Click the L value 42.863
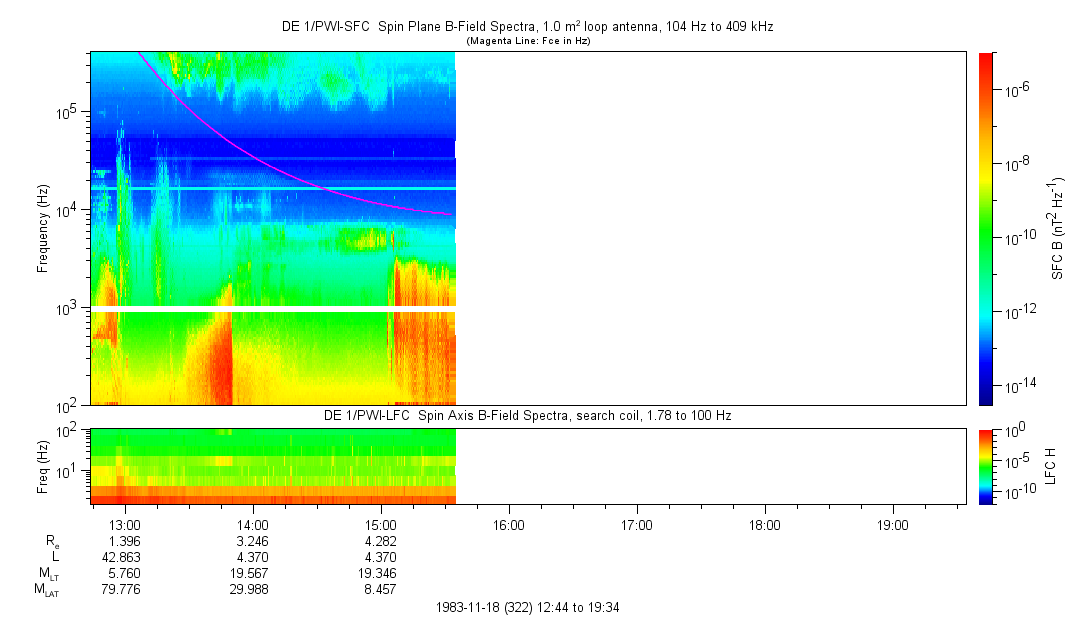 [x=124, y=555]
